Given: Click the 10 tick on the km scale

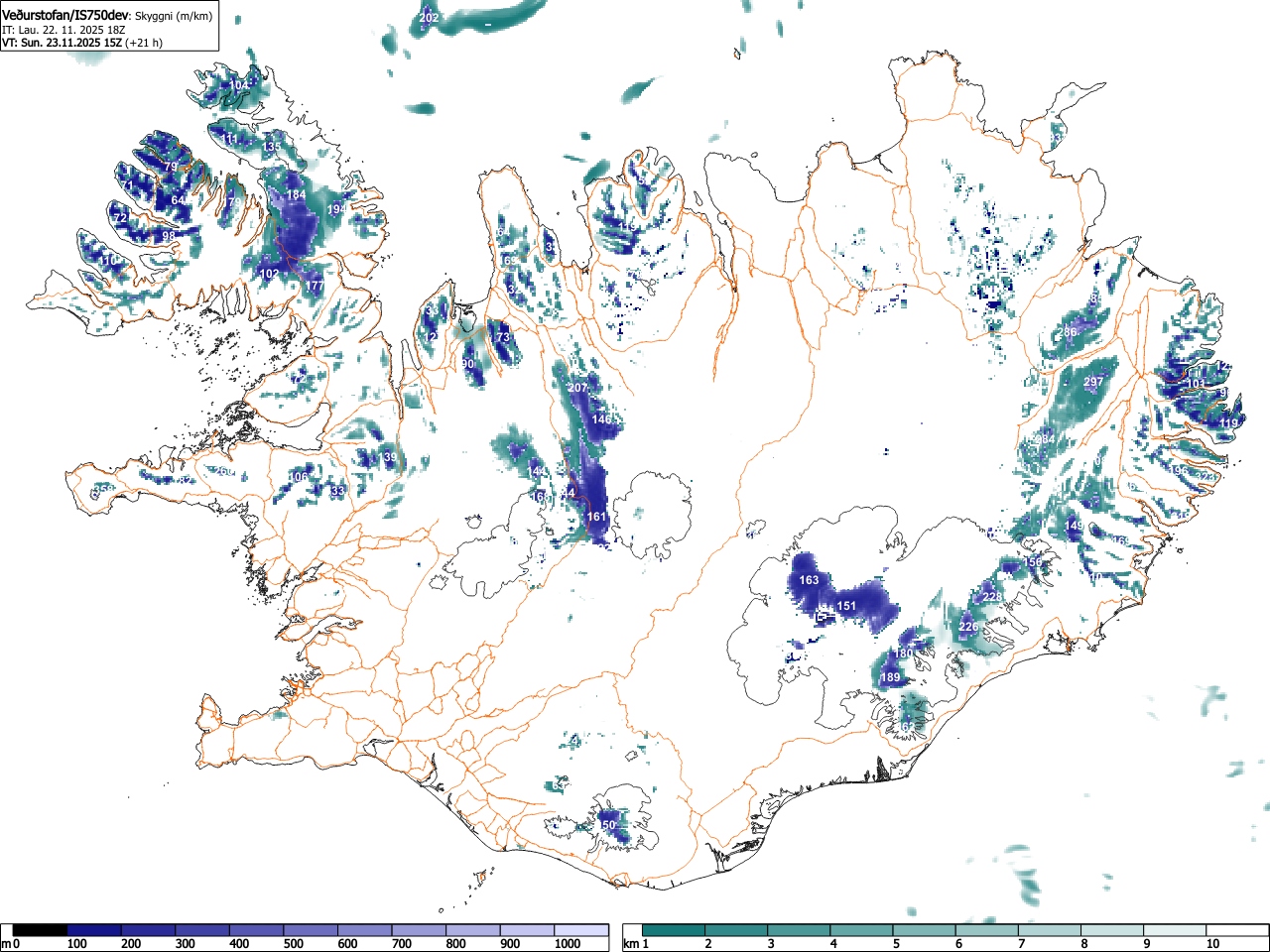Looking at the screenshot, I should click(x=1212, y=944).
